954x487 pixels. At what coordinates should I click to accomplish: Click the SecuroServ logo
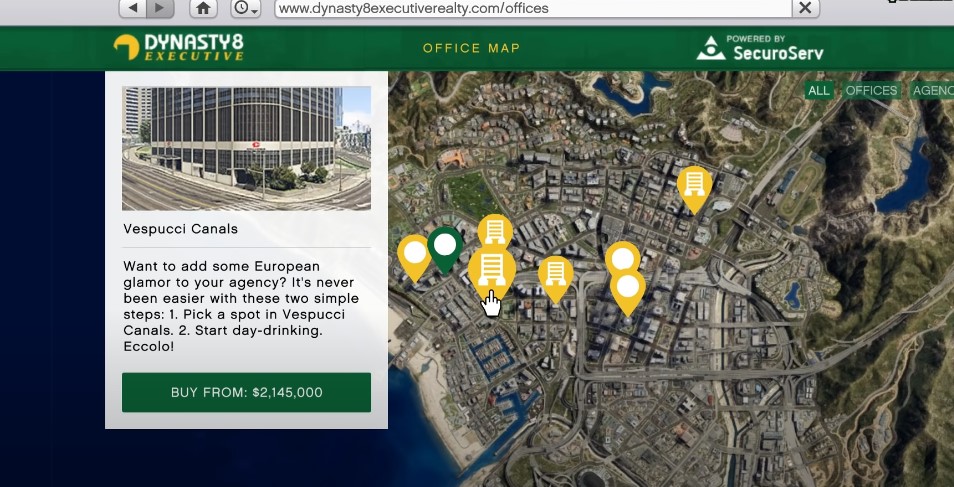[x=760, y=48]
